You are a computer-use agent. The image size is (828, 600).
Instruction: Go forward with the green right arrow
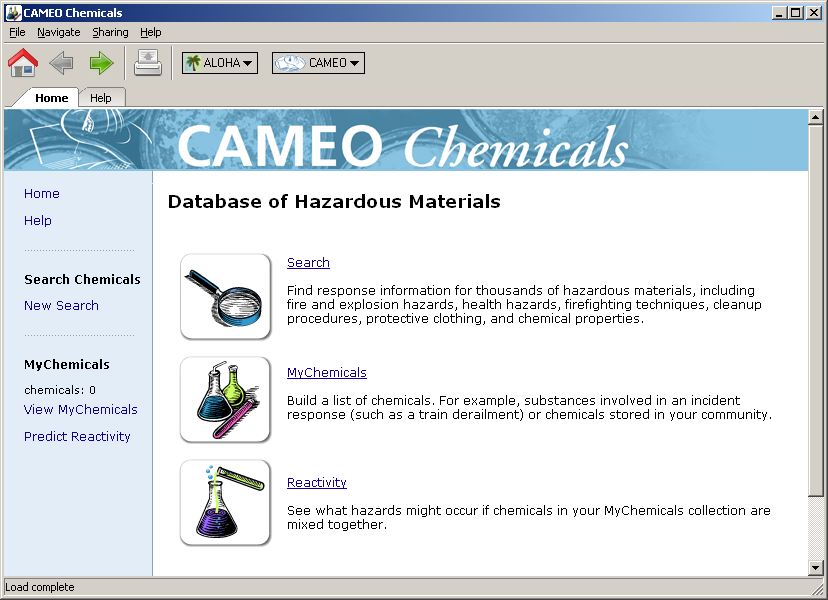[101, 63]
